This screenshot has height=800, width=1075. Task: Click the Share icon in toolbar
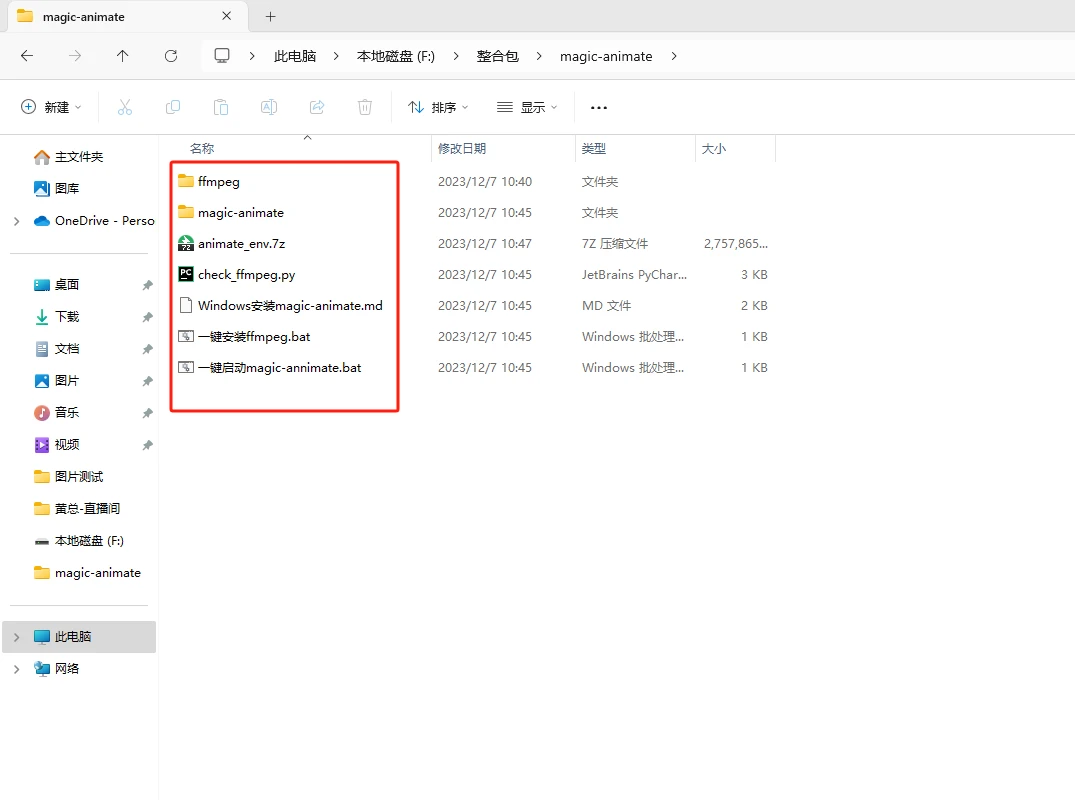(317, 107)
